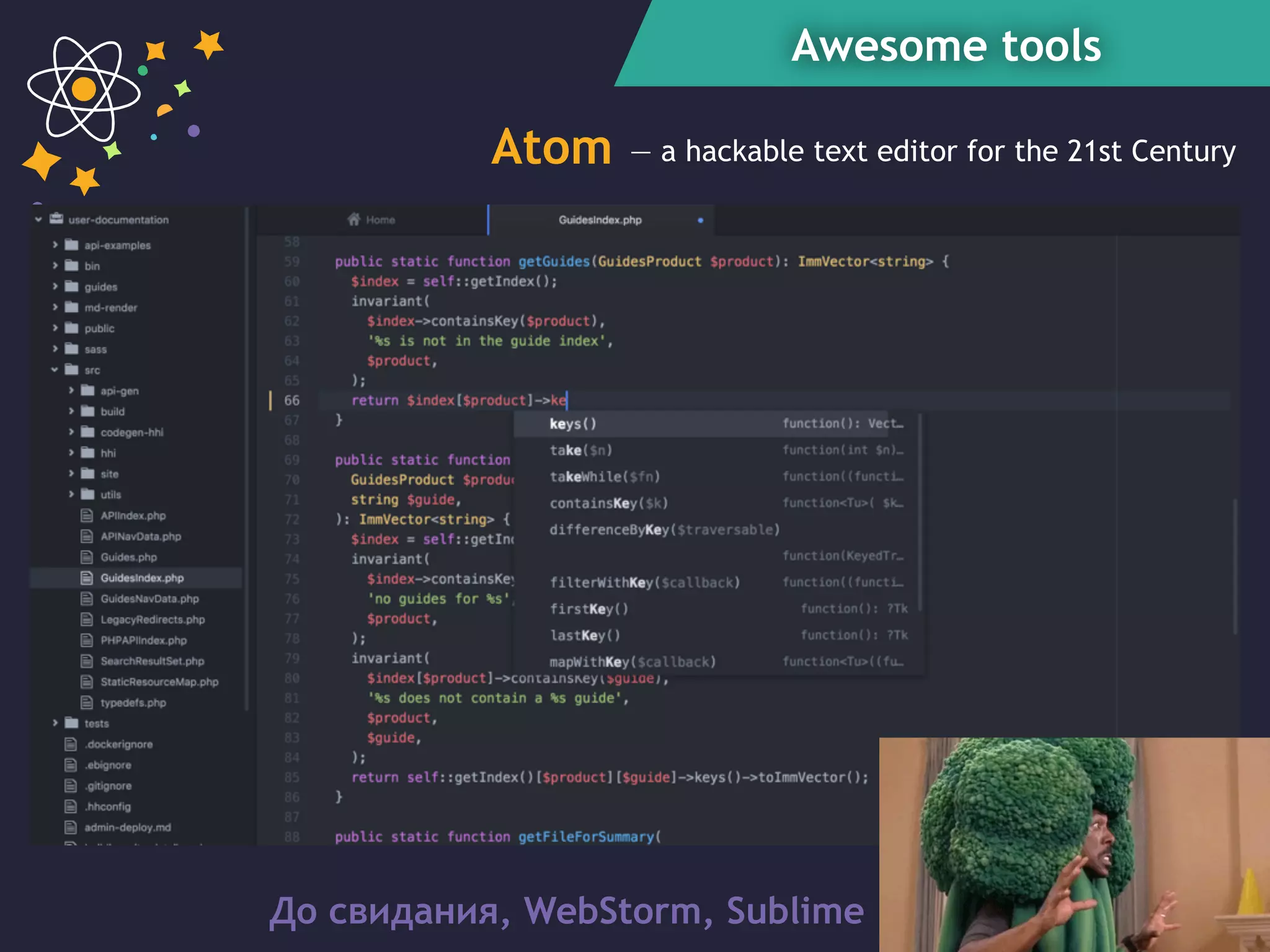
Task: Click the .hhconfig file icon
Action: [x=71, y=806]
